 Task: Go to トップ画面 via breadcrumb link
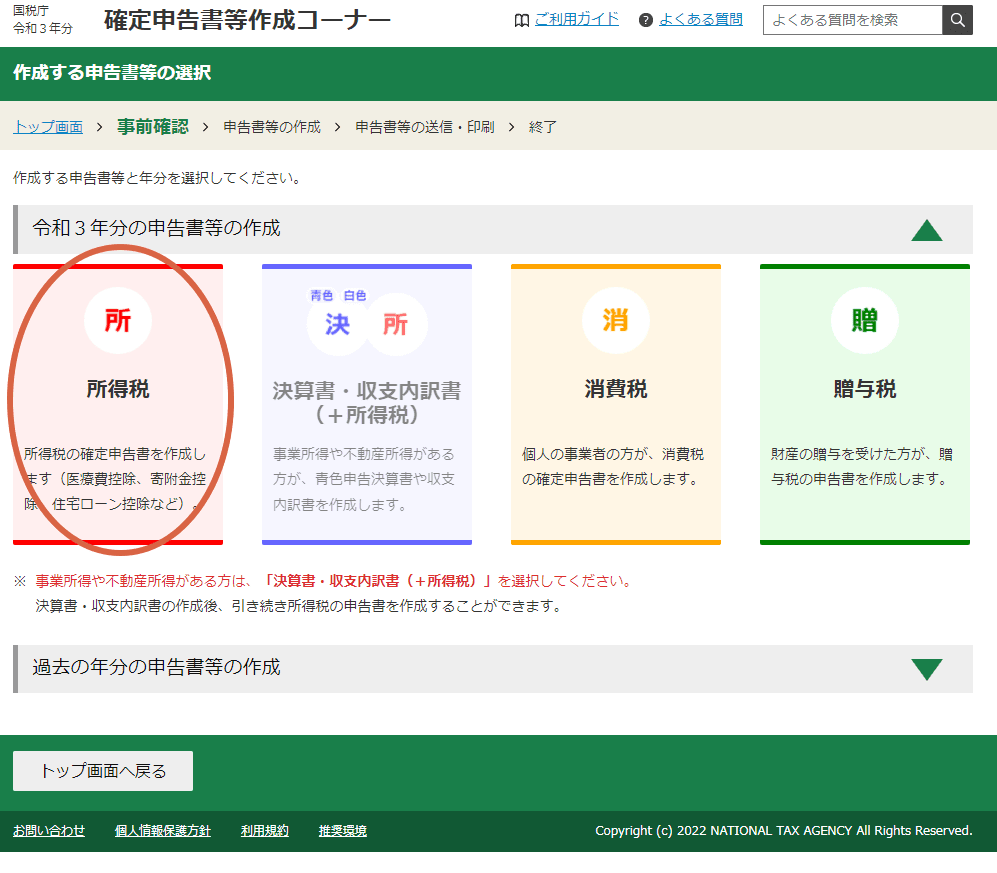(x=48, y=127)
